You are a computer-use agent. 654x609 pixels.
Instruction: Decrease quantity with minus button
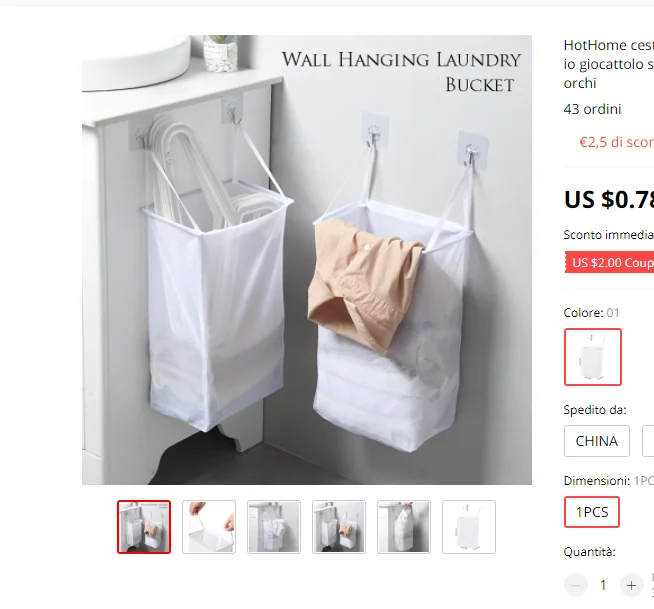576,585
